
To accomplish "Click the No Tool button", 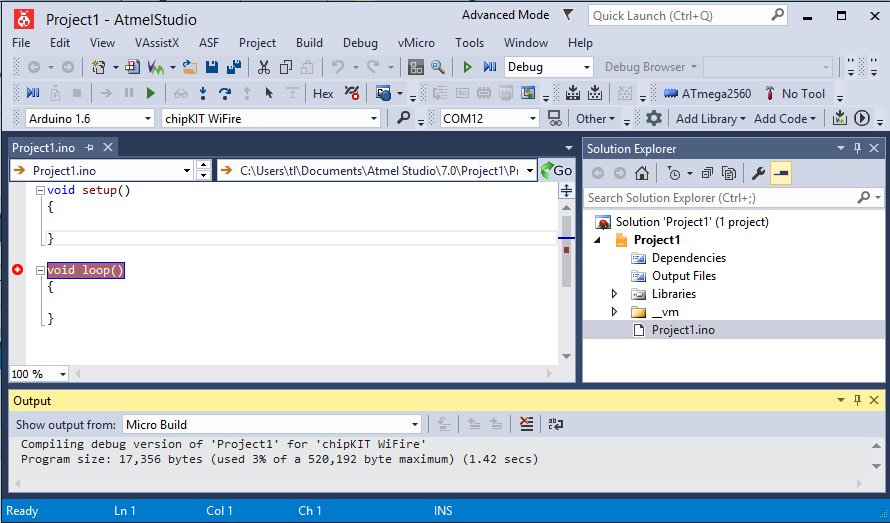I will pos(795,94).
